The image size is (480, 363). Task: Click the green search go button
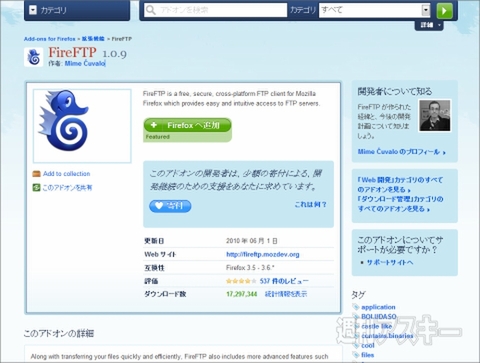tap(444, 10)
